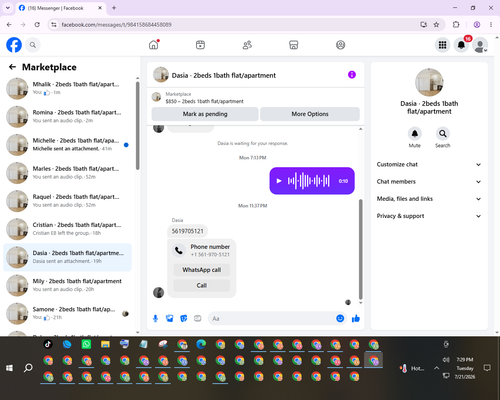This screenshot has width=500, height=400.
Task: Open Samone conversation in the list
Action: 67,313
